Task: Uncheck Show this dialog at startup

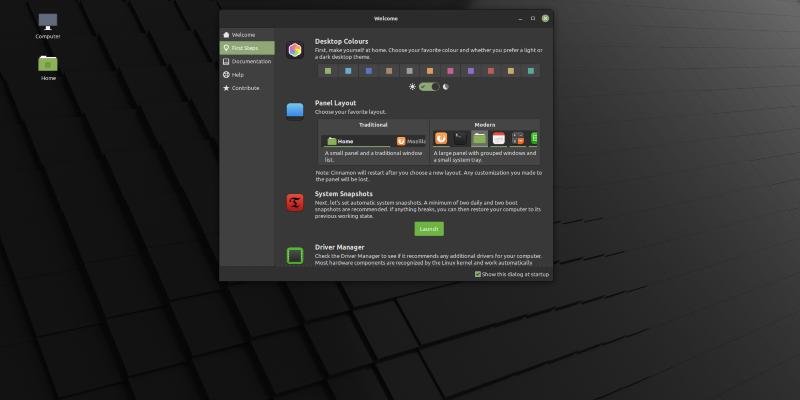Action: (x=479, y=273)
